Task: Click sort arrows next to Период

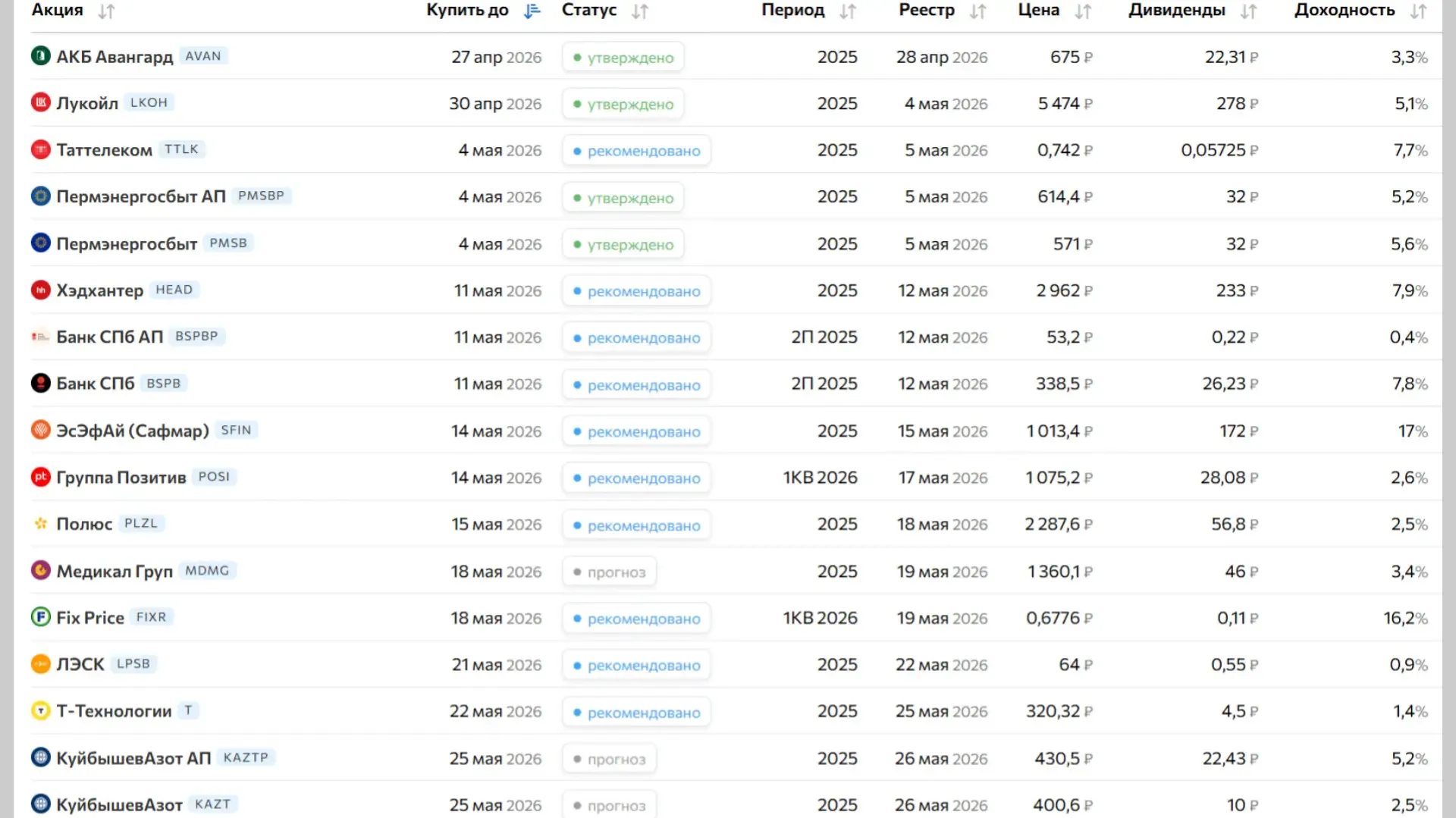Action: click(x=848, y=11)
